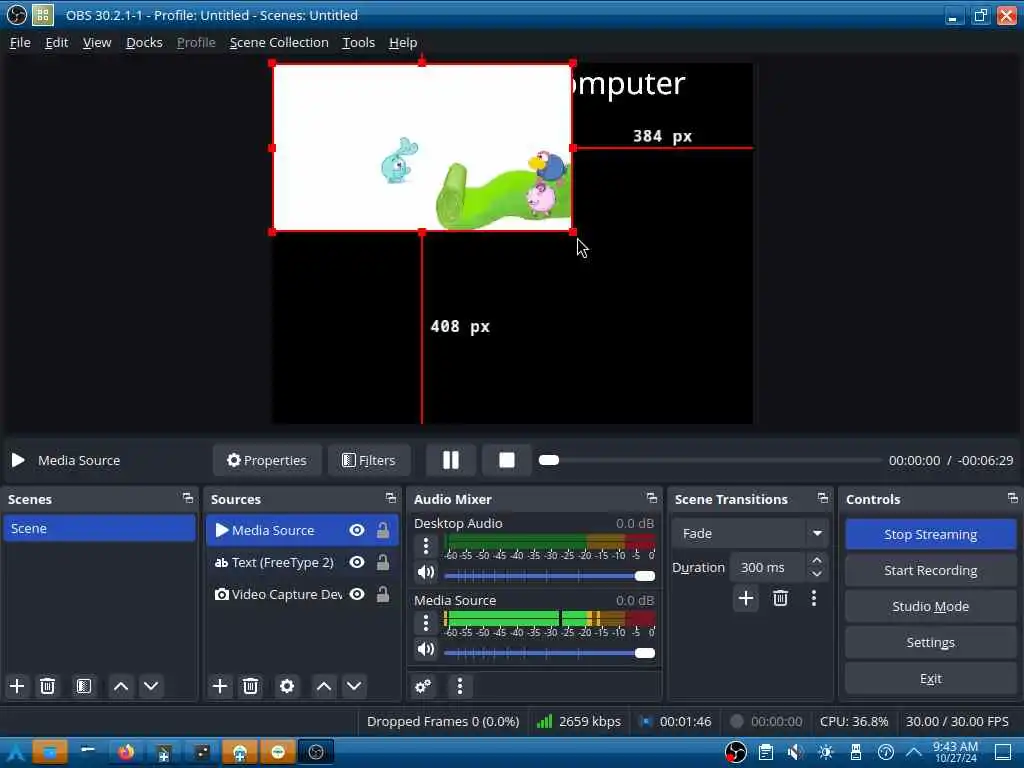Select Video Capture Device source row
Screen dimensions: 1024x768
(x=302, y=594)
